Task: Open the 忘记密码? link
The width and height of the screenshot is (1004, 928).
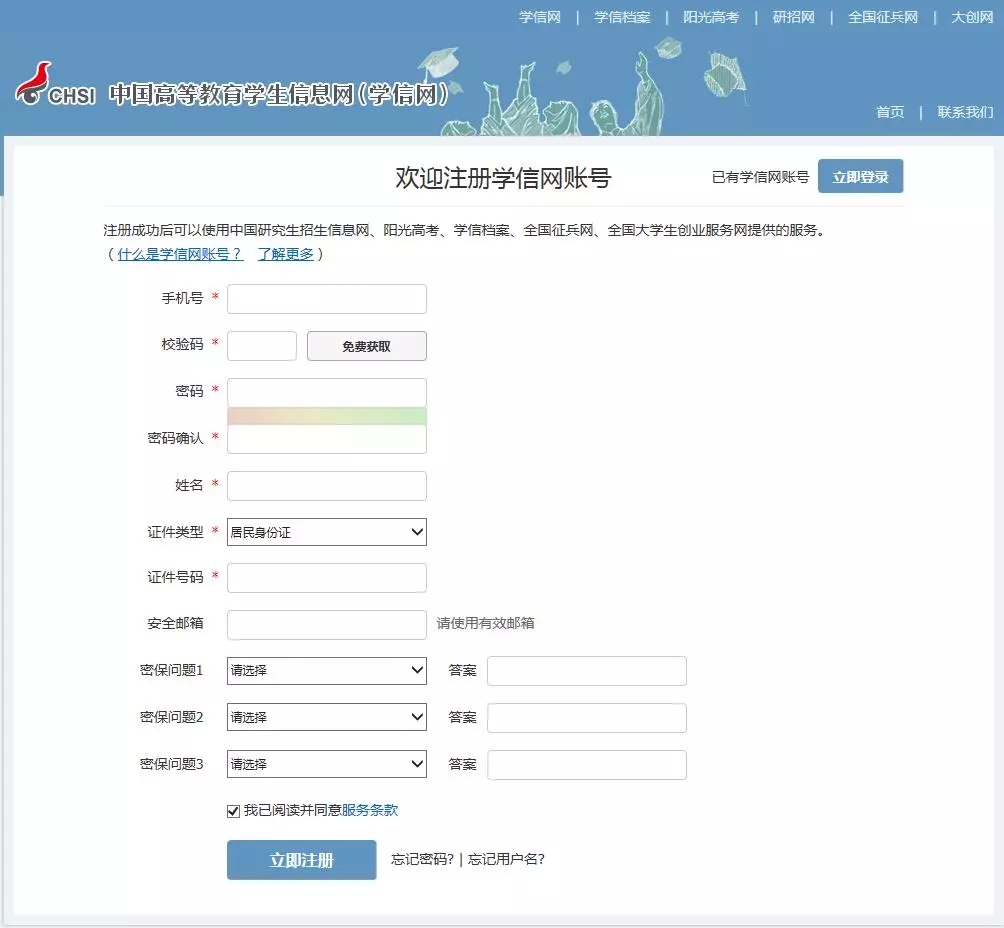Action: coord(422,859)
